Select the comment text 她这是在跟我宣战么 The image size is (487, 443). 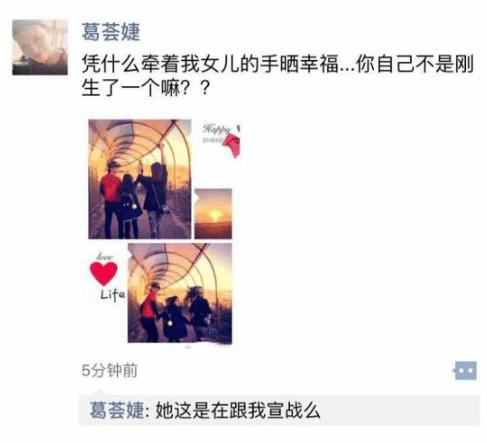click(238, 410)
